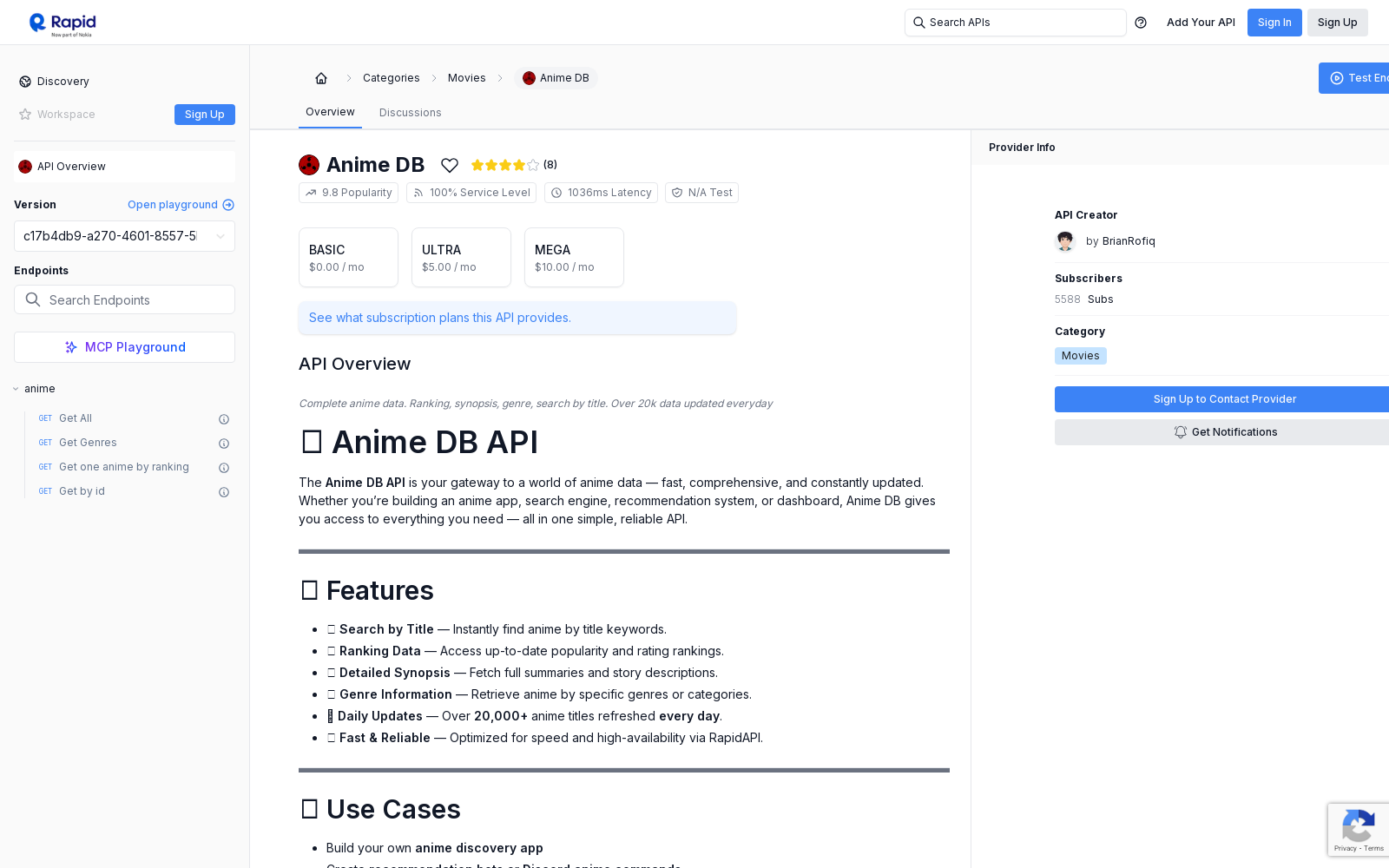Select the MEGA pricing plan card
1389x868 pixels.
[574, 258]
